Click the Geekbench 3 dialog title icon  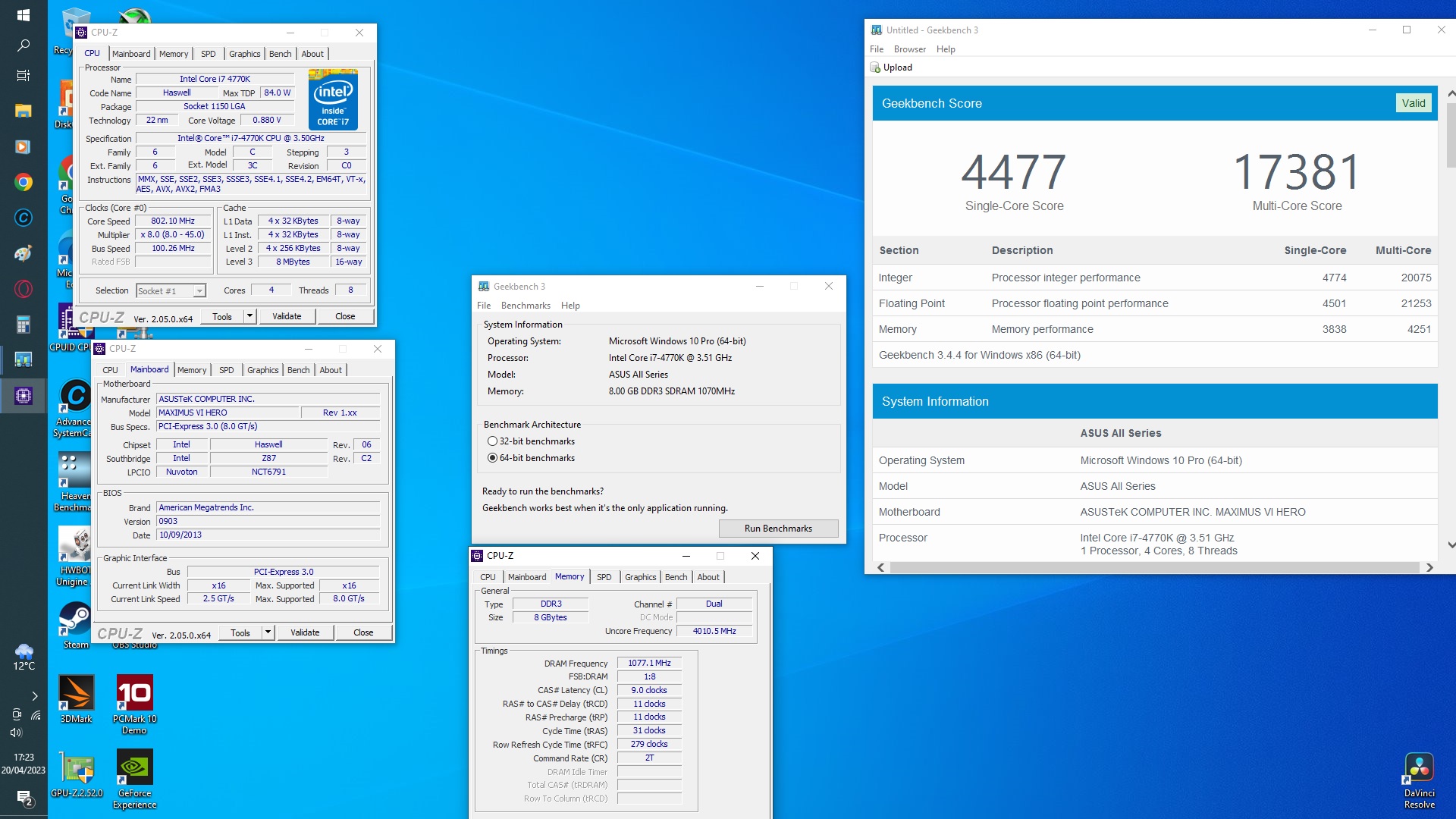tap(484, 286)
